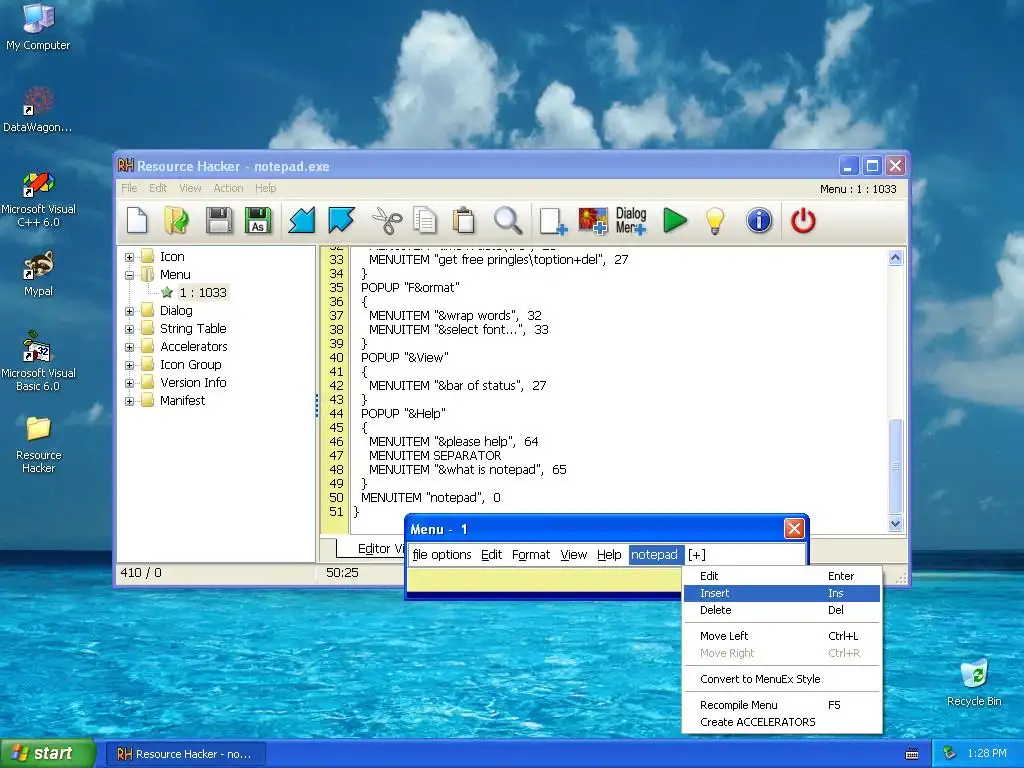Click the editor scrollbar down arrow
This screenshot has height=768, width=1024.
tap(895, 523)
